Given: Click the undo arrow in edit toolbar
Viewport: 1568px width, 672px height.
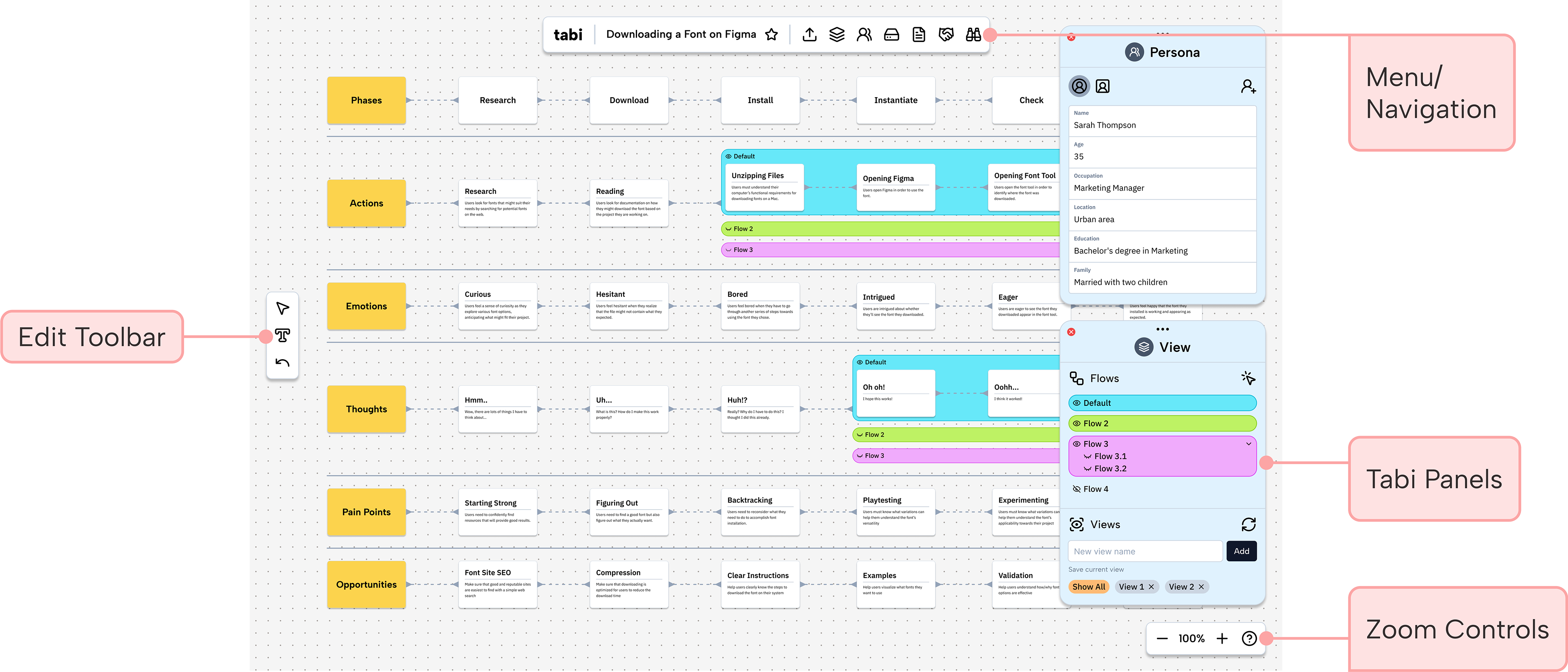Looking at the screenshot, I should (x=283, y=363).
